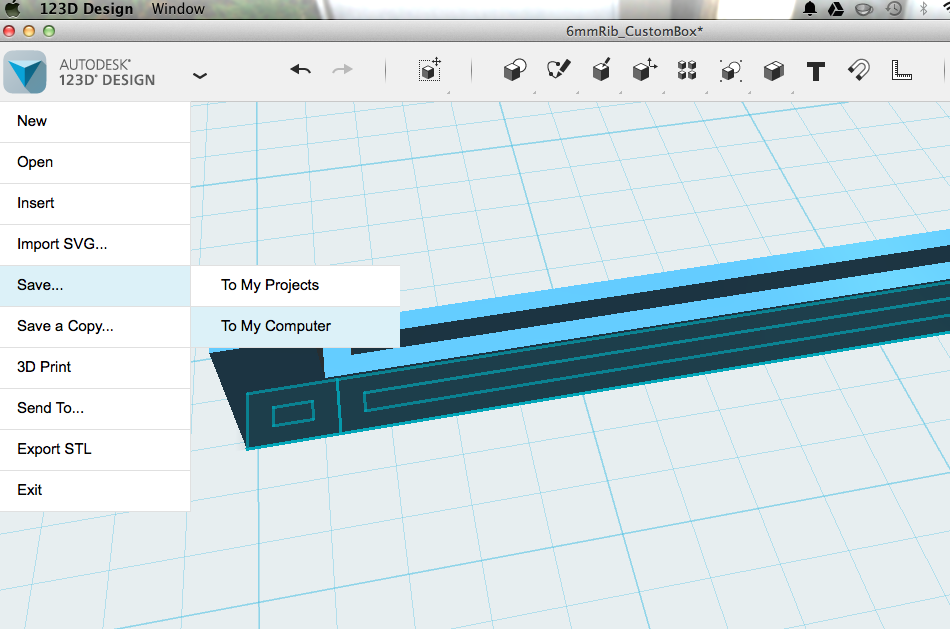The image size is (950, 629).
Task: Open the Modify tool
Action: click(645, 70)
